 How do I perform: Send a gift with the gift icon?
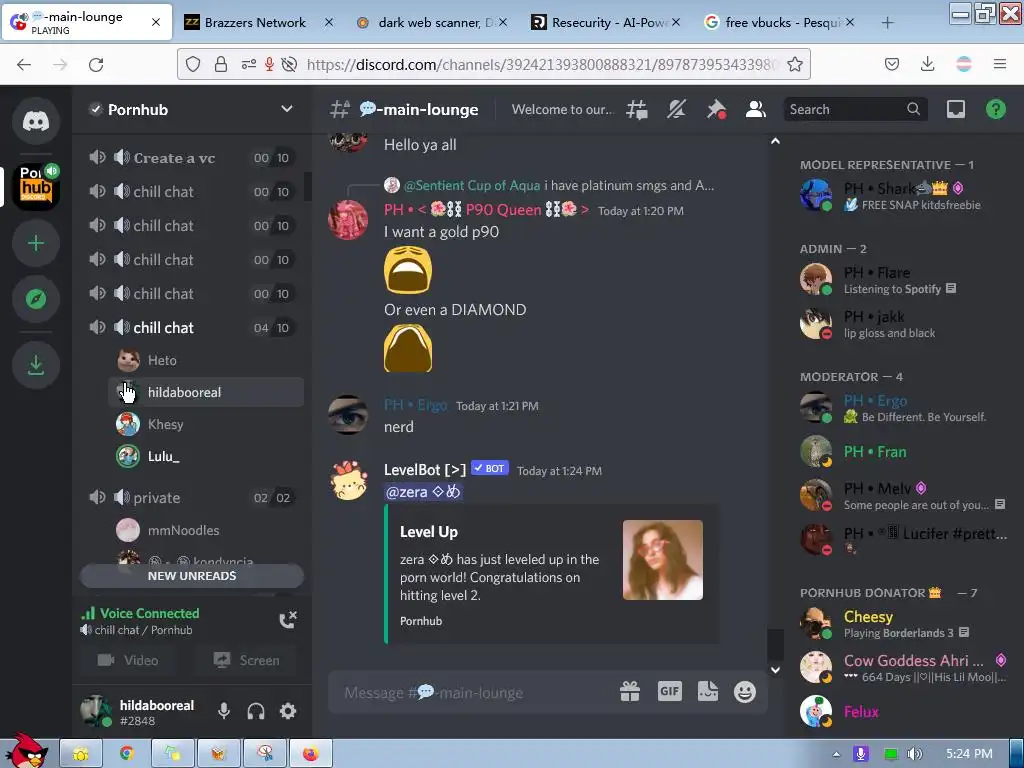click(x=630, y=692)
